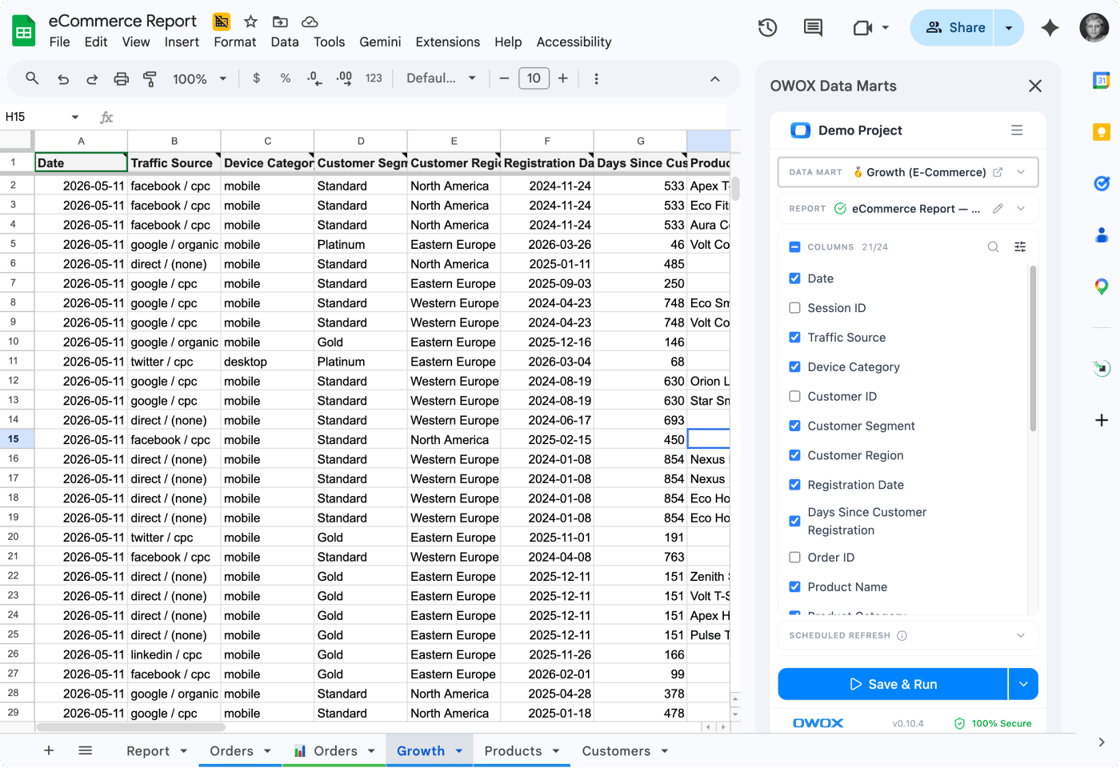Open the Gemini sparkle icon
The image size is (1120, 768).
(1049, 28)
